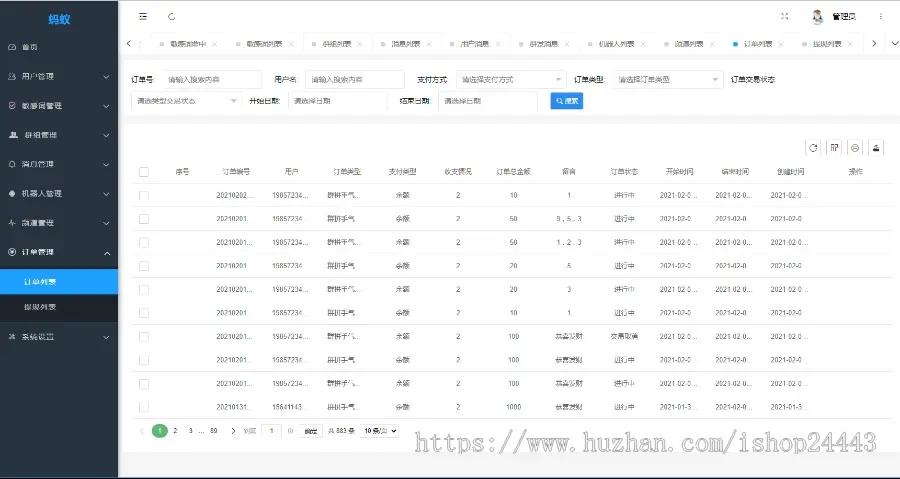Open the three-dot more menu in the header
The image size is (900, 479).
[881, 17]
